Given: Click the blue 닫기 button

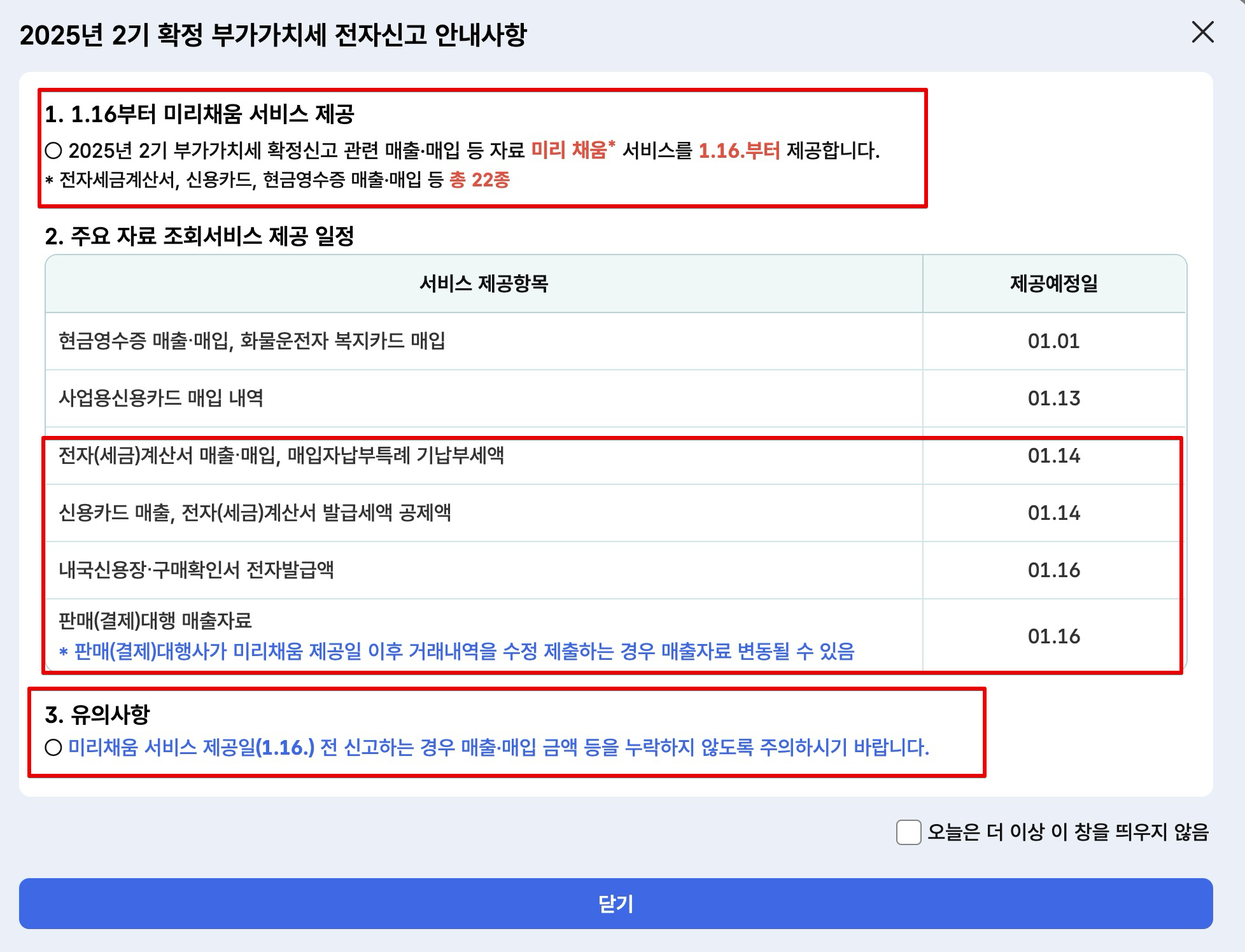Looking at the screenshot, I should [x=615, y=903].
